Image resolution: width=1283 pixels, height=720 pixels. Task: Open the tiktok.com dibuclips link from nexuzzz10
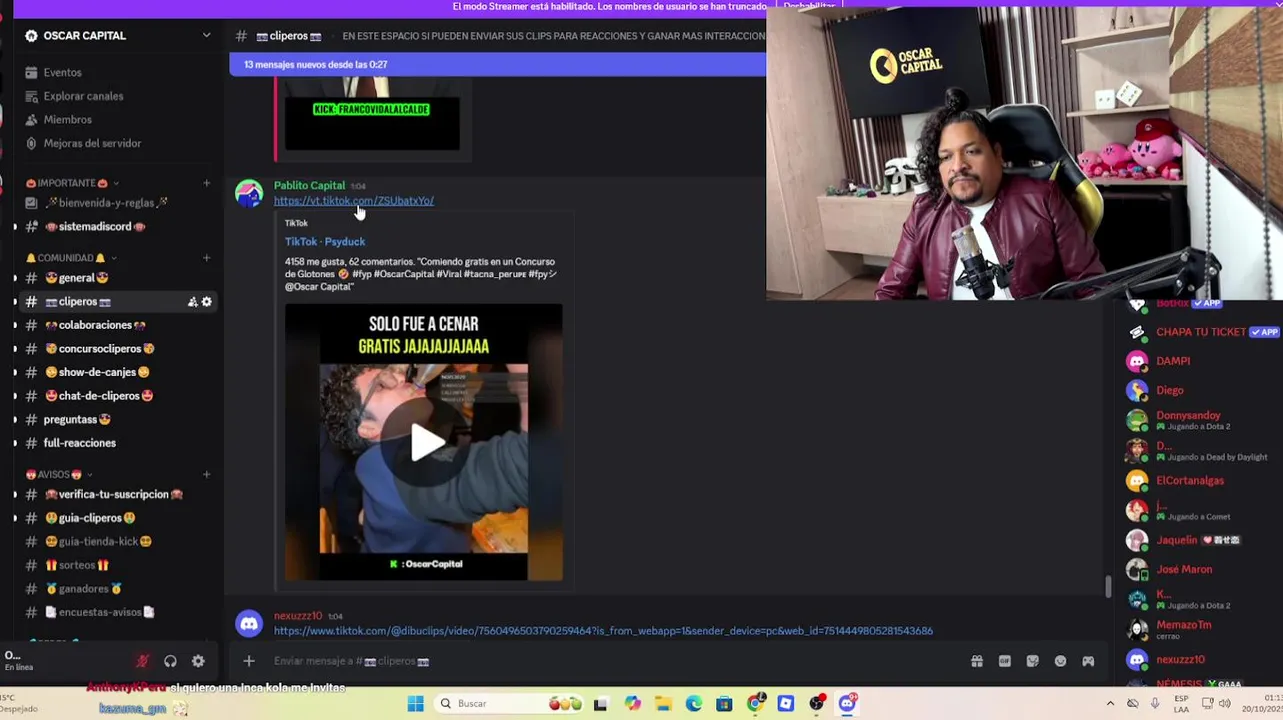click(603, 631)
